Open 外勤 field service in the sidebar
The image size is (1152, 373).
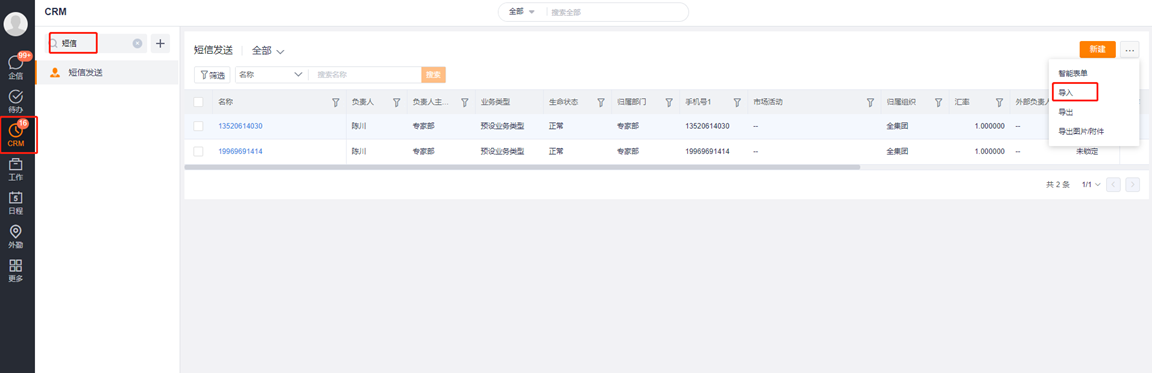click(15, 236)
